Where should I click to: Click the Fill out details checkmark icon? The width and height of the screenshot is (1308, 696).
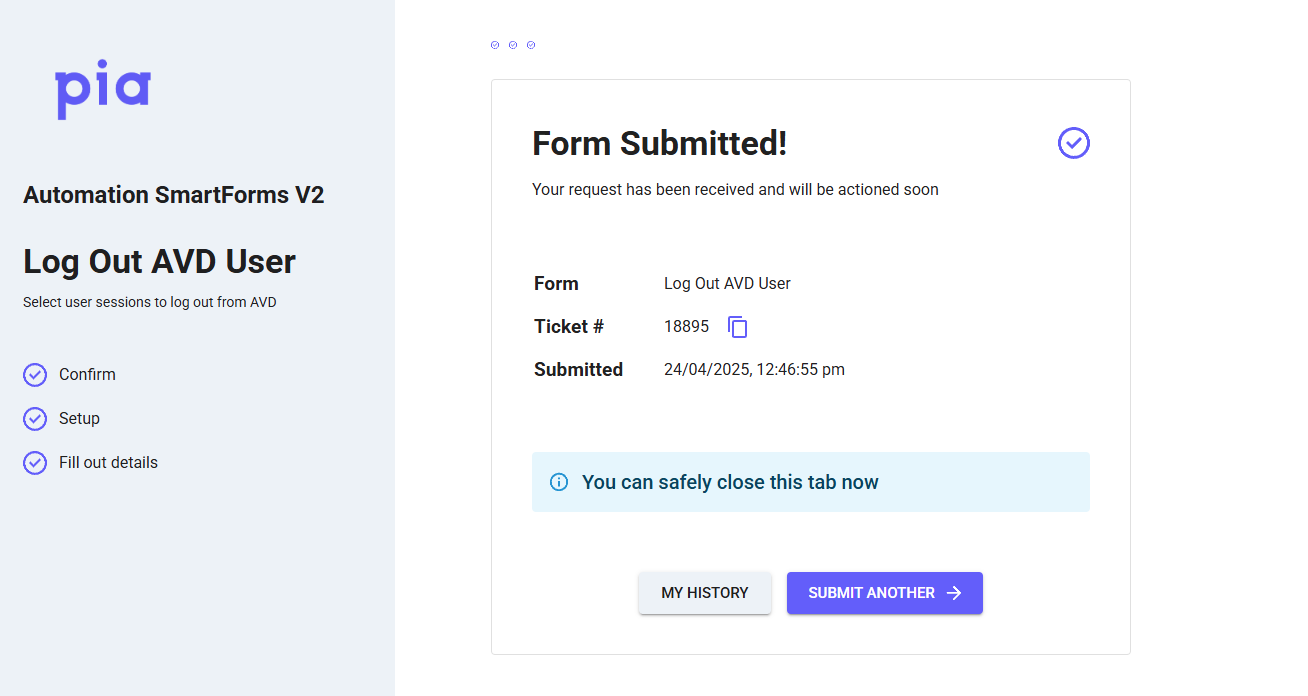coord(35,463)
